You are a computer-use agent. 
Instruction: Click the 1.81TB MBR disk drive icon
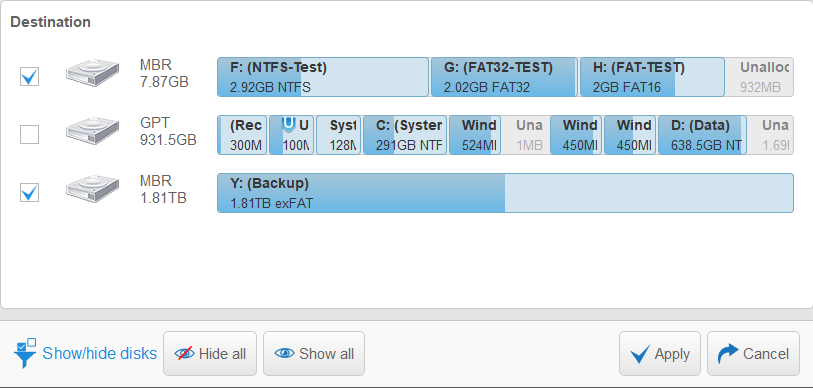(x=92, y=190)
